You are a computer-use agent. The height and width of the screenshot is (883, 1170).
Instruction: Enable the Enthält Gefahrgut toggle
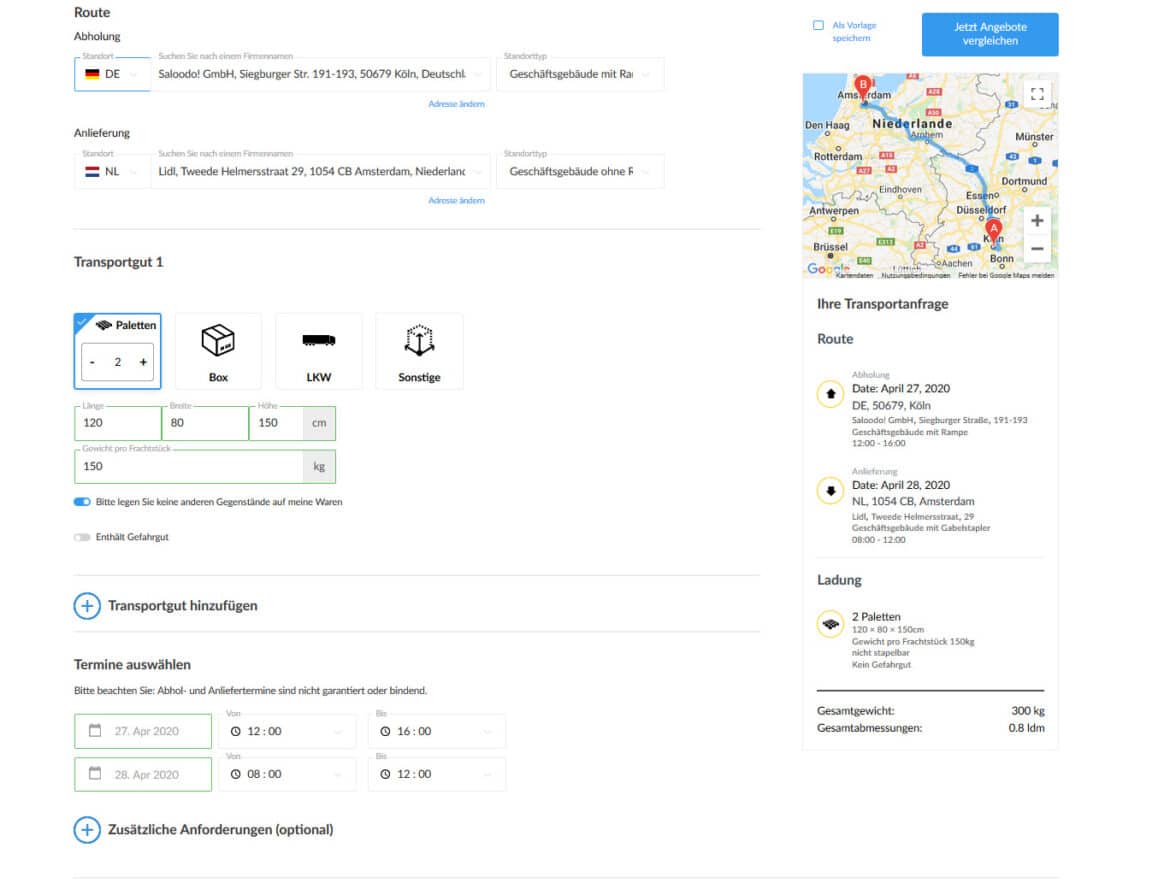[x=82, y=537]
